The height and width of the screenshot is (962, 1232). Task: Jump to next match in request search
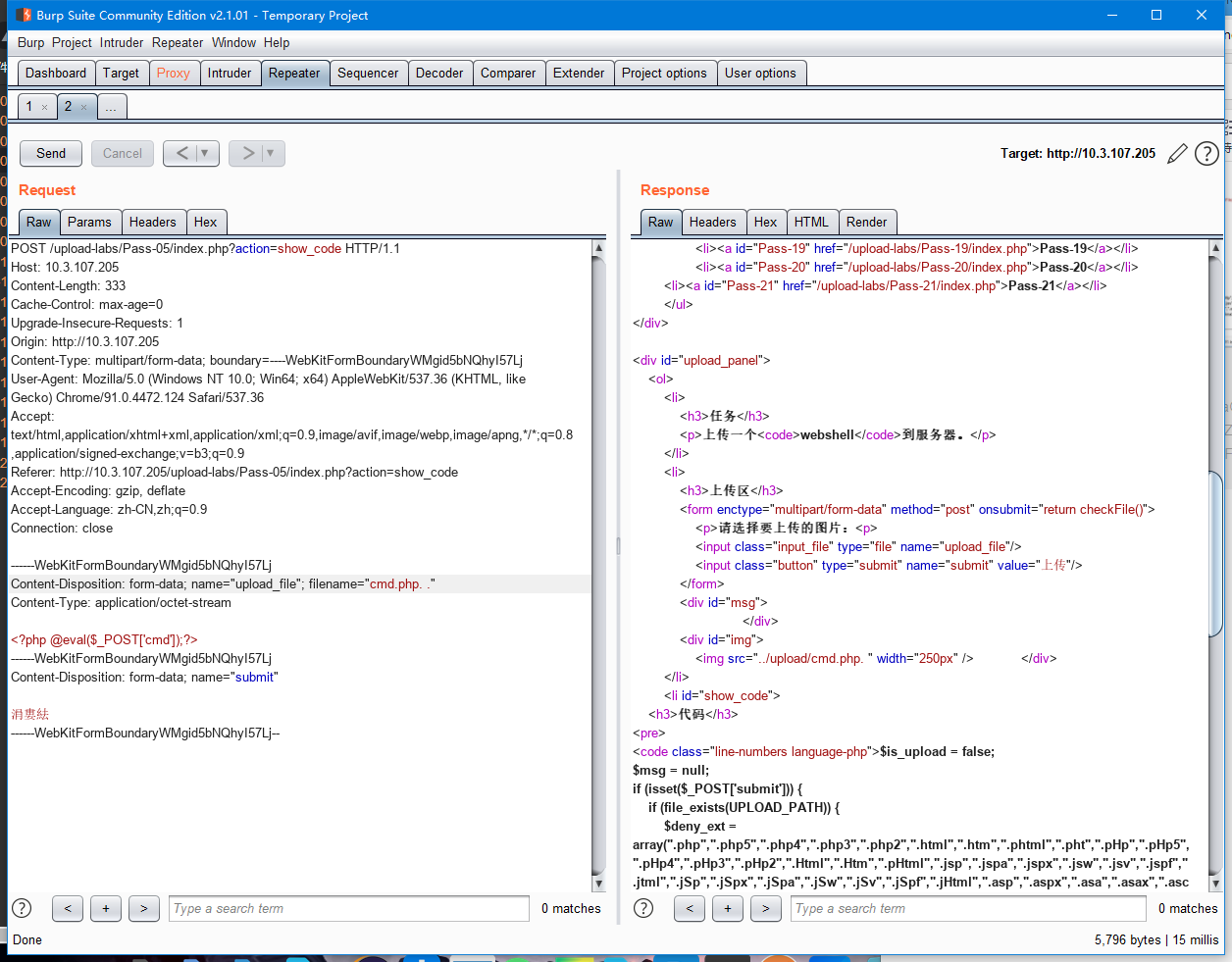click(x=144, y=908)
